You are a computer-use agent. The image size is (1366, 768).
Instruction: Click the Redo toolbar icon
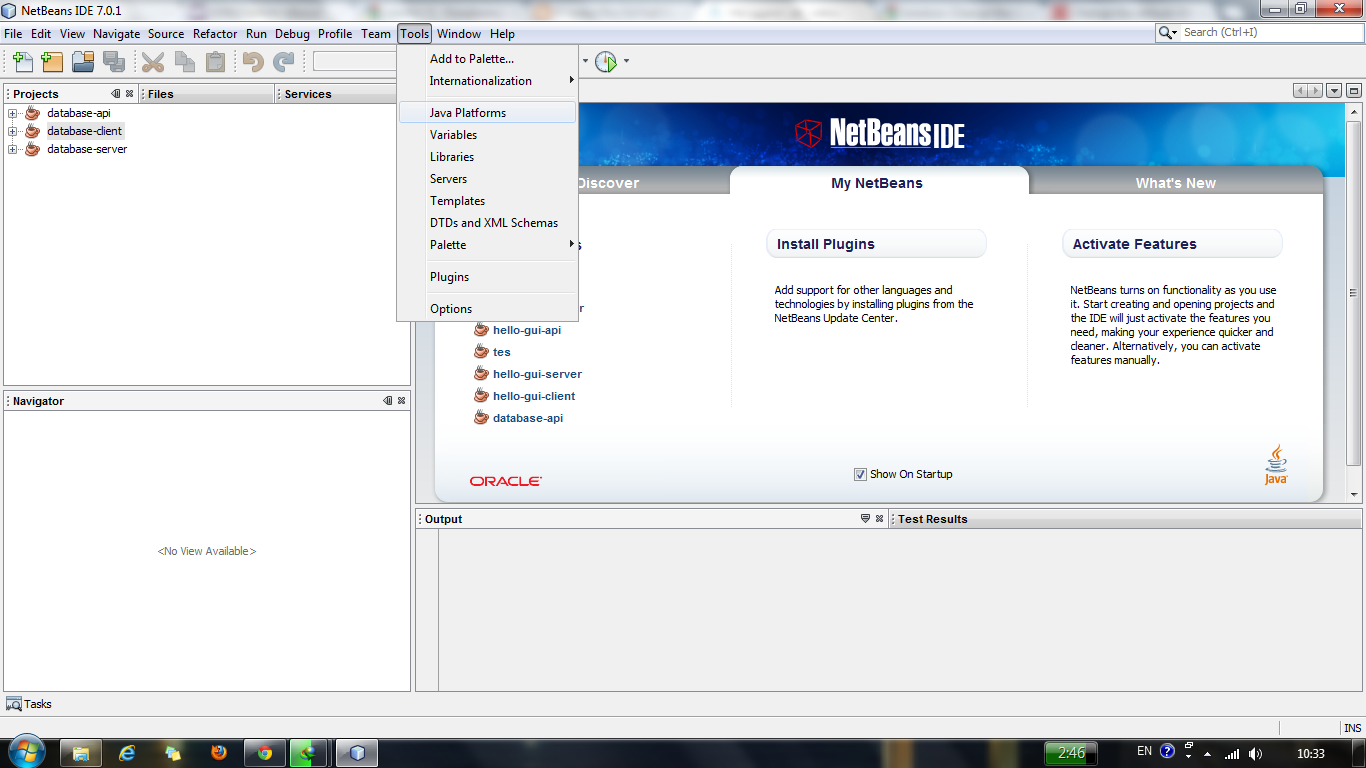[x=284, y=61]
